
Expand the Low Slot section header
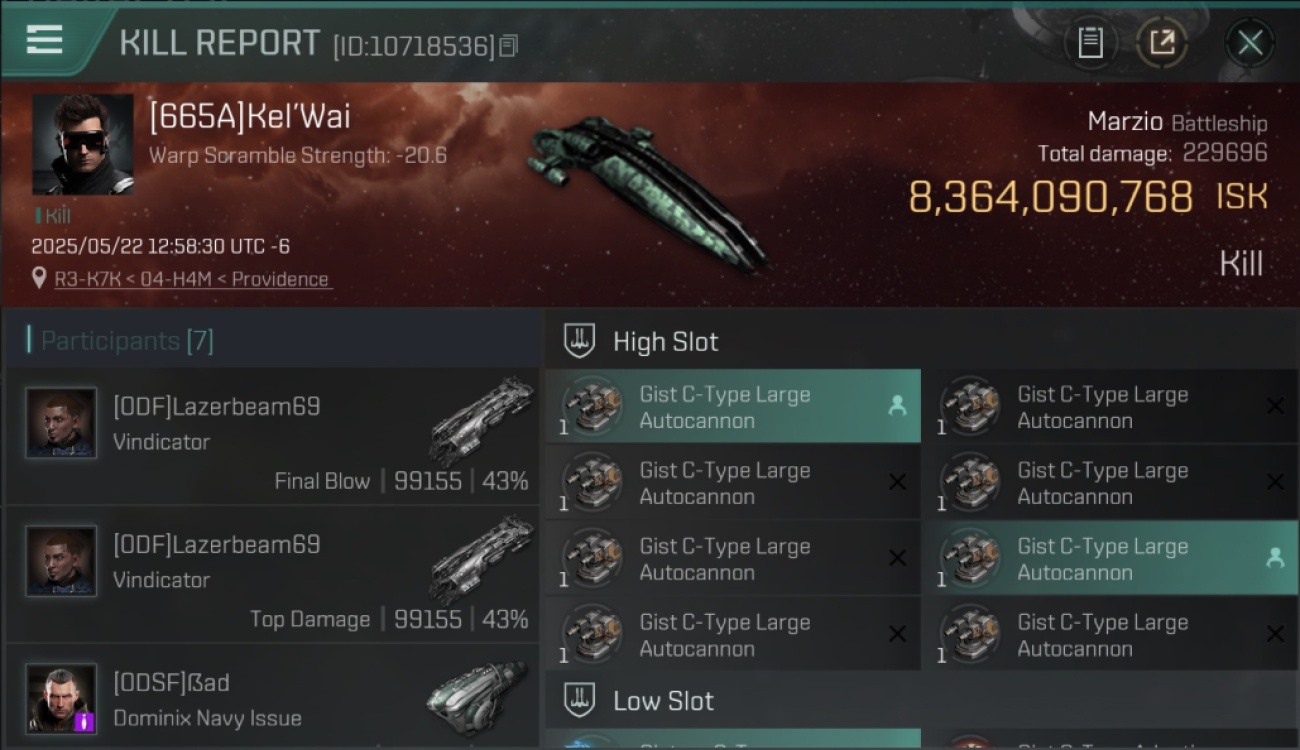pos(921,700)
